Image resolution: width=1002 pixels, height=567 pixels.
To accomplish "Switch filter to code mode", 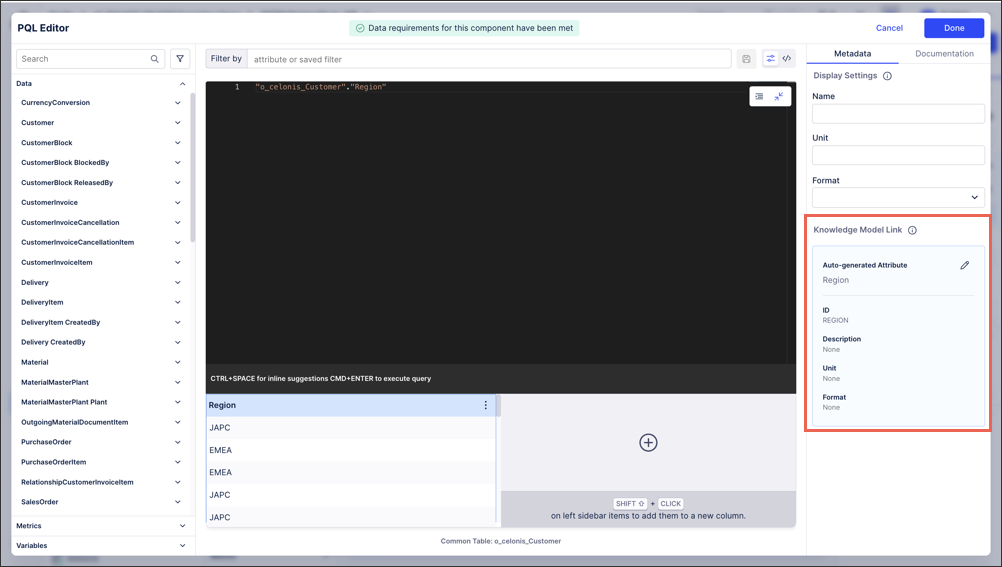I will (x=787, y=59).
